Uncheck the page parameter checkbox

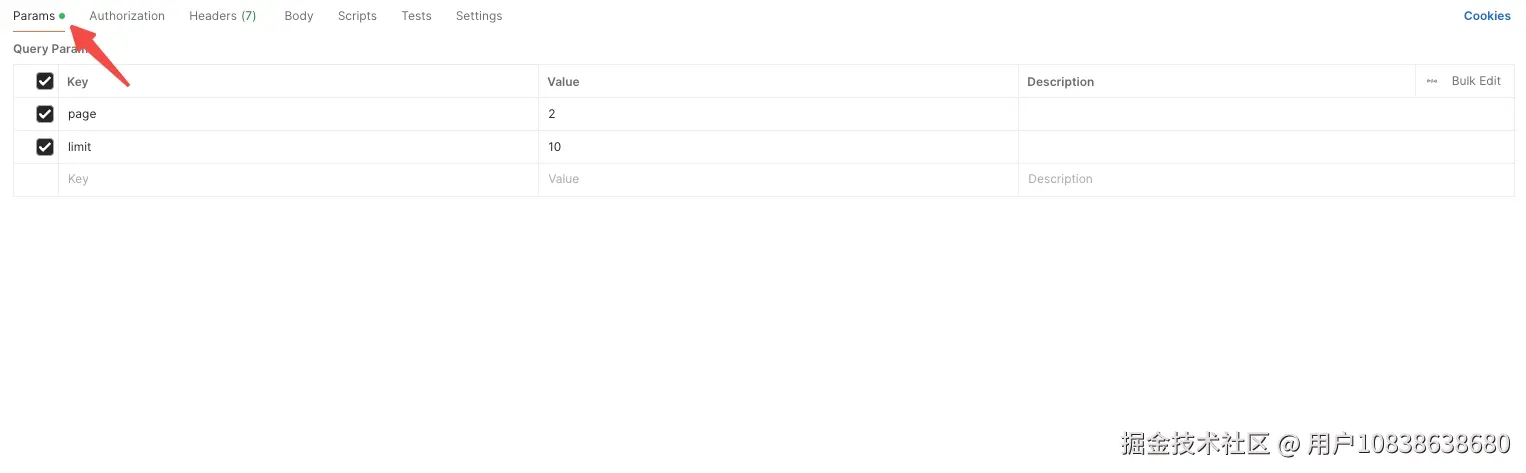click(45, 114)
